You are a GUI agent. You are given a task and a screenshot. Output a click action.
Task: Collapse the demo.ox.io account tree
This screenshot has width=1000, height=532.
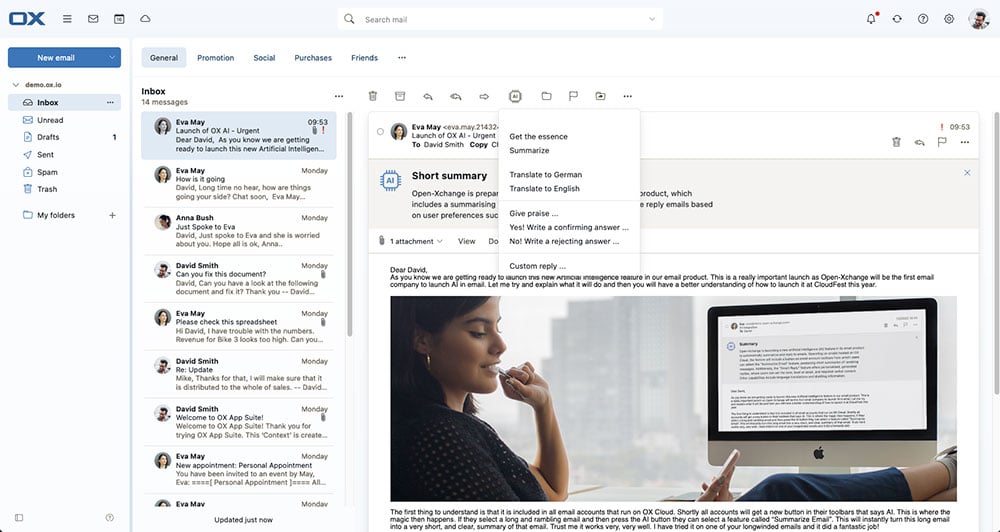point(15,85)
